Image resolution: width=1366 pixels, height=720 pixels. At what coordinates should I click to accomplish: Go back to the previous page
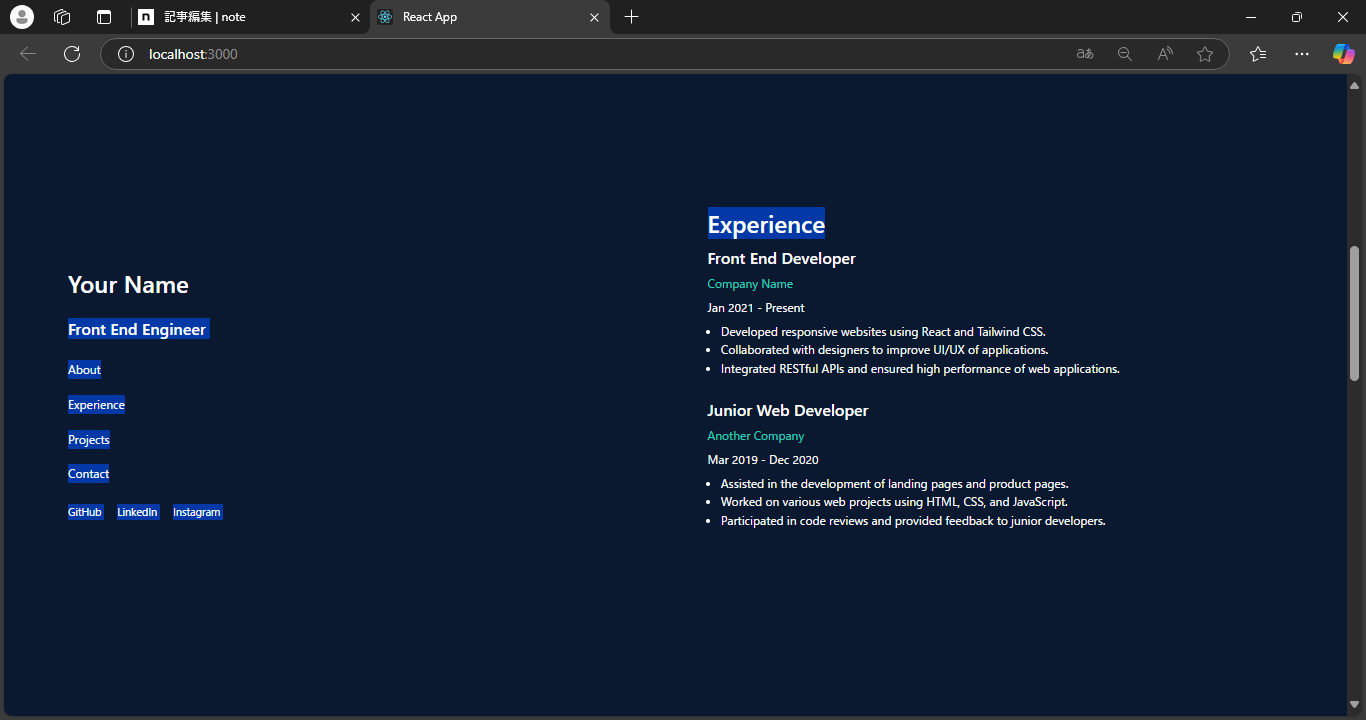(27, 54)
